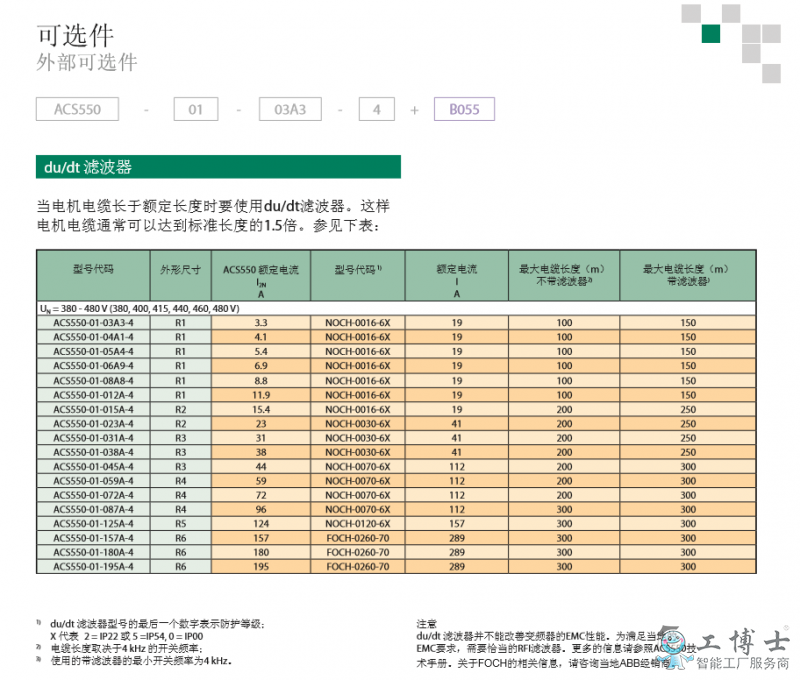Select model code "ACS550-01-05A4-4"

pos(93,351)
